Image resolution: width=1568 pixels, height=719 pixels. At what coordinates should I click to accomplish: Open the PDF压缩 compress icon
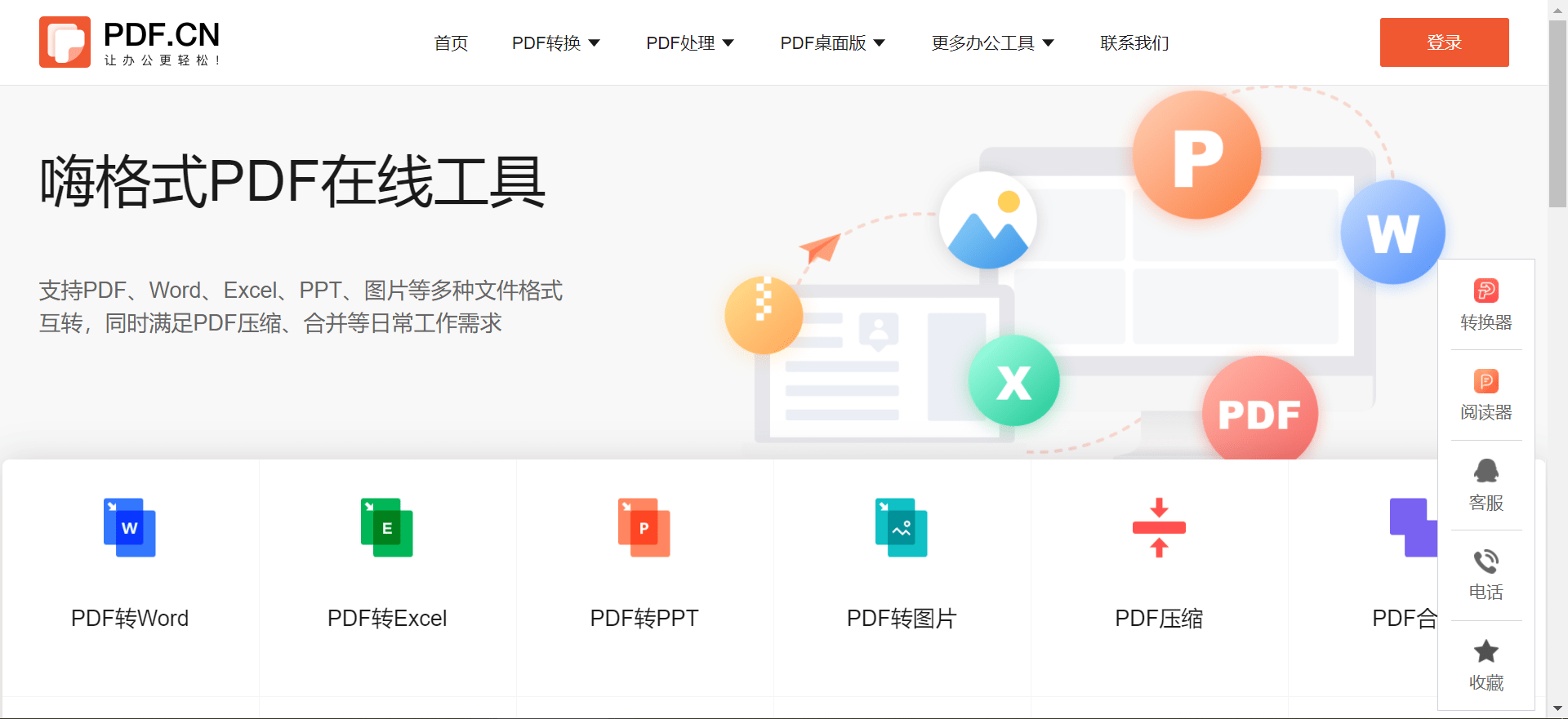pos(1159,527)
